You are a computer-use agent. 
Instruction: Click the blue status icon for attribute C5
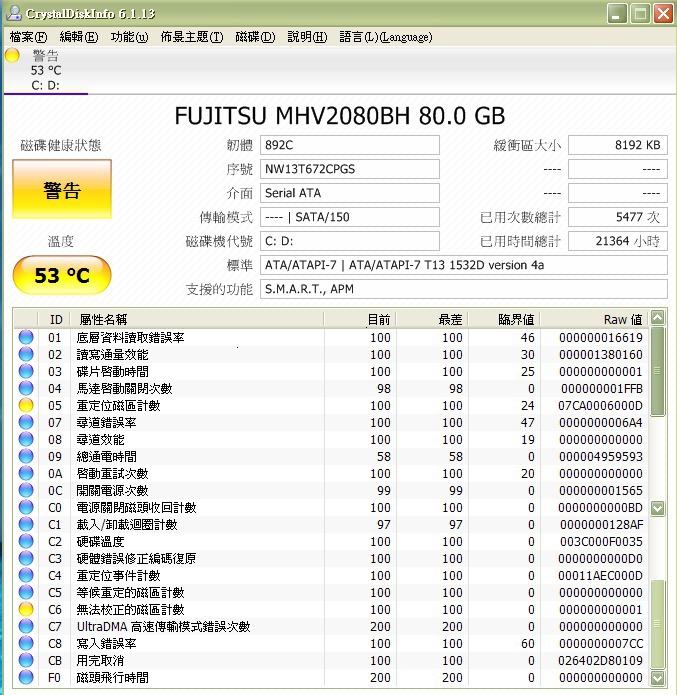26,592
